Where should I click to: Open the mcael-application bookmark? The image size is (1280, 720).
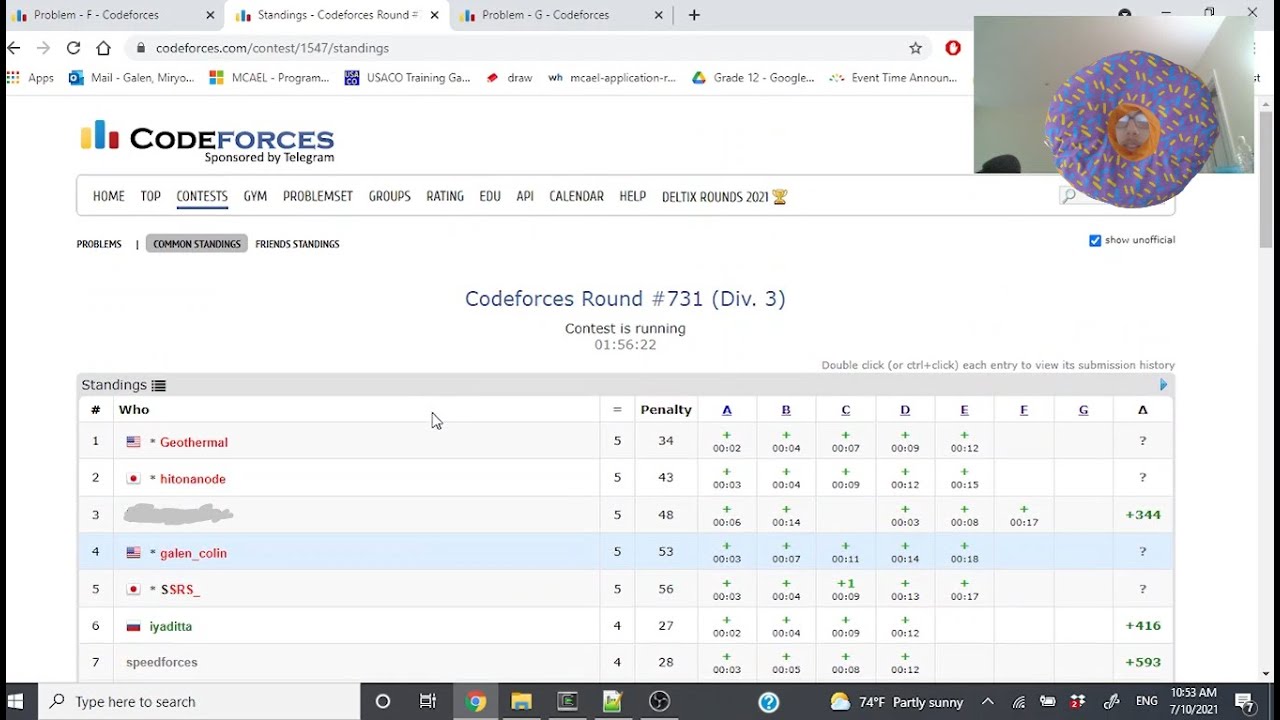pos(612,78)
